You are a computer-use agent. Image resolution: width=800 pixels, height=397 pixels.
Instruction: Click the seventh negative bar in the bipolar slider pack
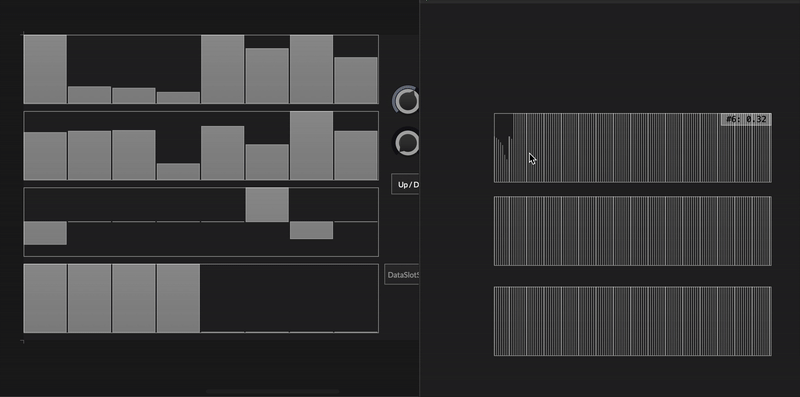point(311,230)
